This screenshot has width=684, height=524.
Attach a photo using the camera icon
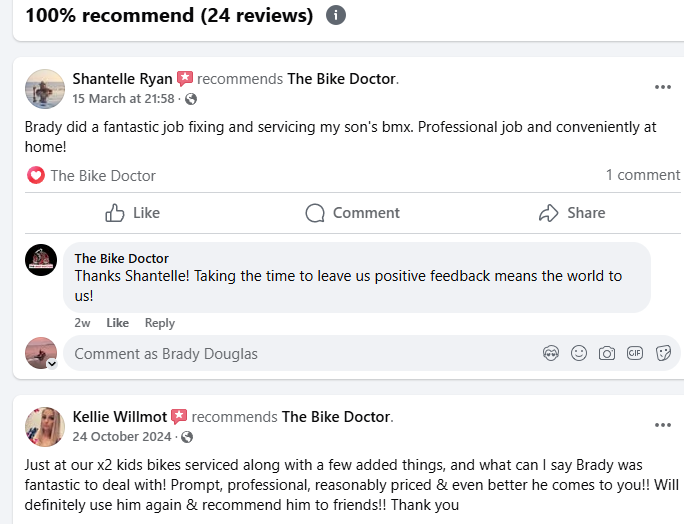point(606,353)
